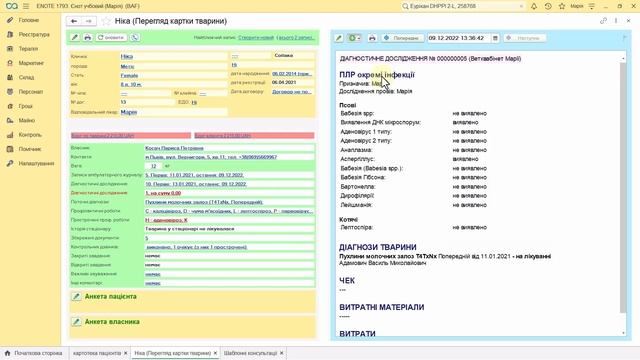The height and width of the screenshot is (360, 640).
Task: Click the phone call icon
Action: click(135, 38)
